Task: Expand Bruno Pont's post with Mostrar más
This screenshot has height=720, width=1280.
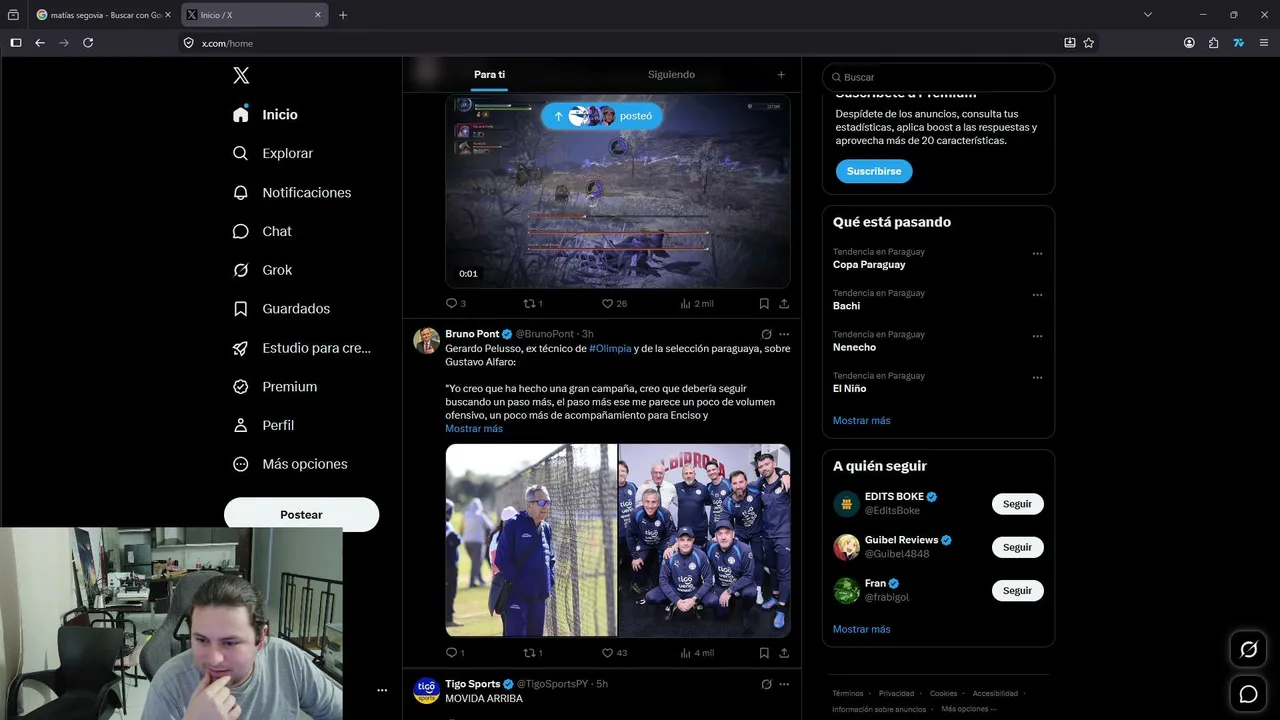Action: click(x=474, y=429)
